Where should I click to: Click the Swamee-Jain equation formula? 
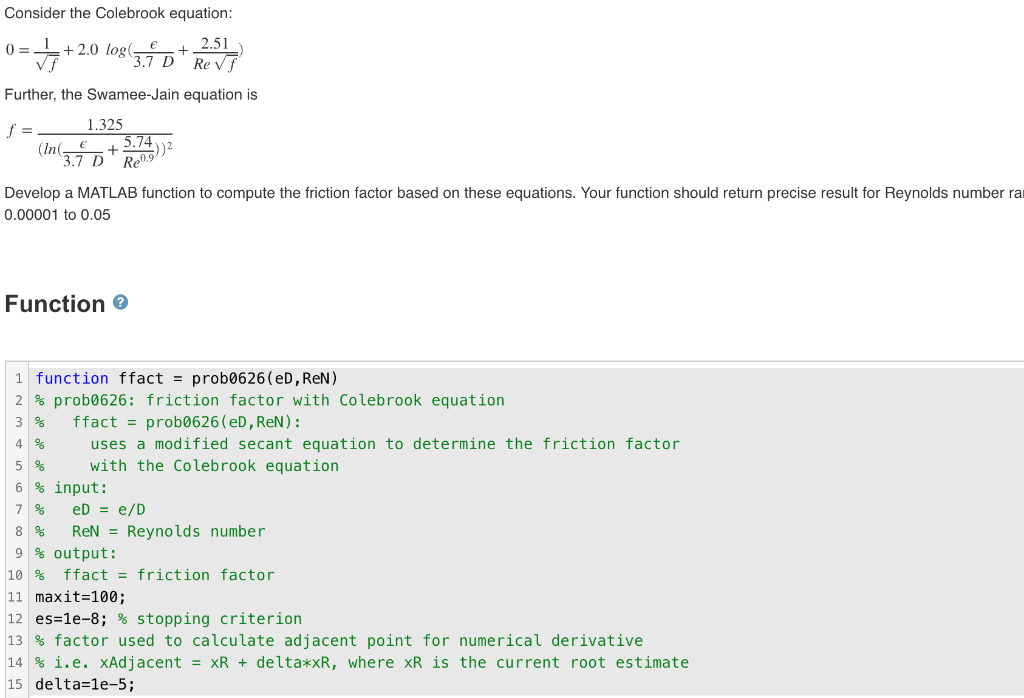90,138
